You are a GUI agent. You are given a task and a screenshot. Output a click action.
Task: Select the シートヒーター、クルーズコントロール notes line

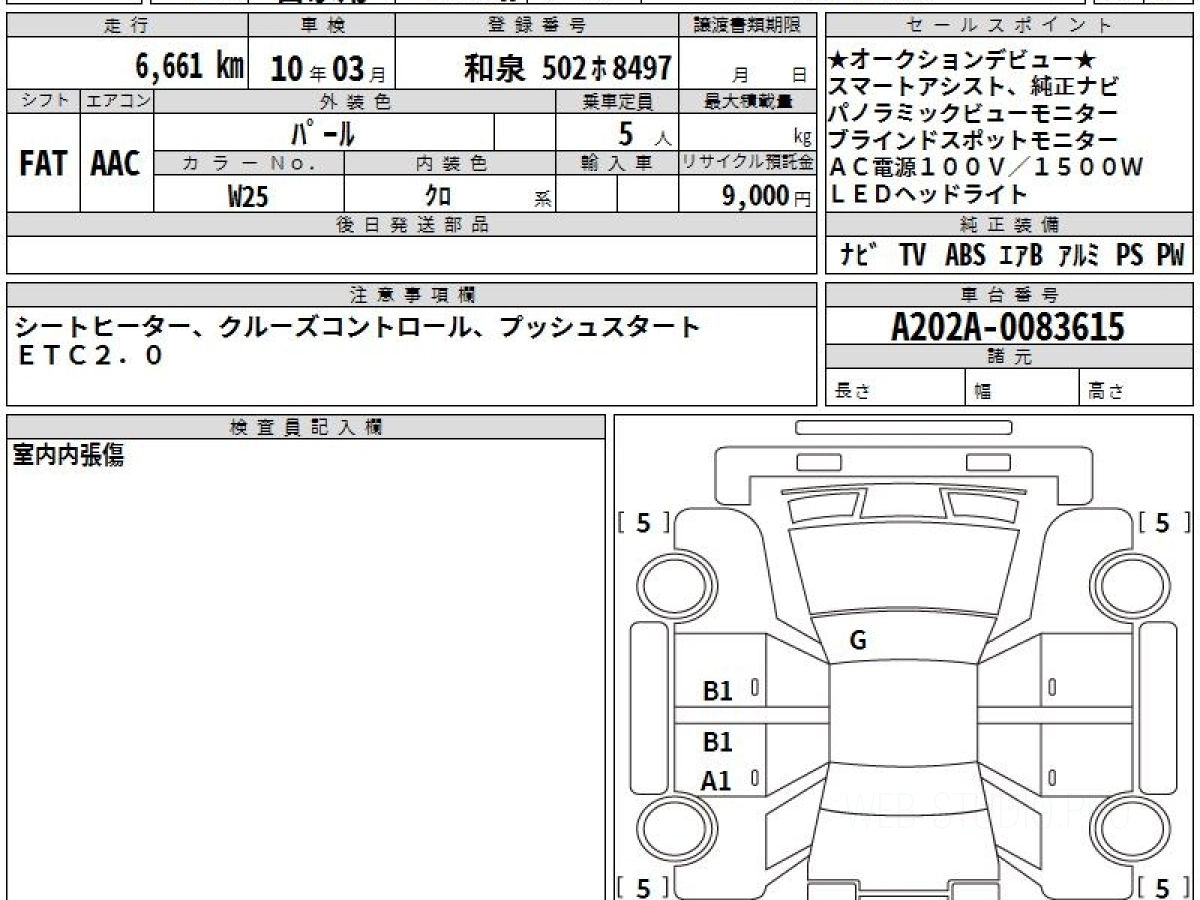[x=360, y=327]
